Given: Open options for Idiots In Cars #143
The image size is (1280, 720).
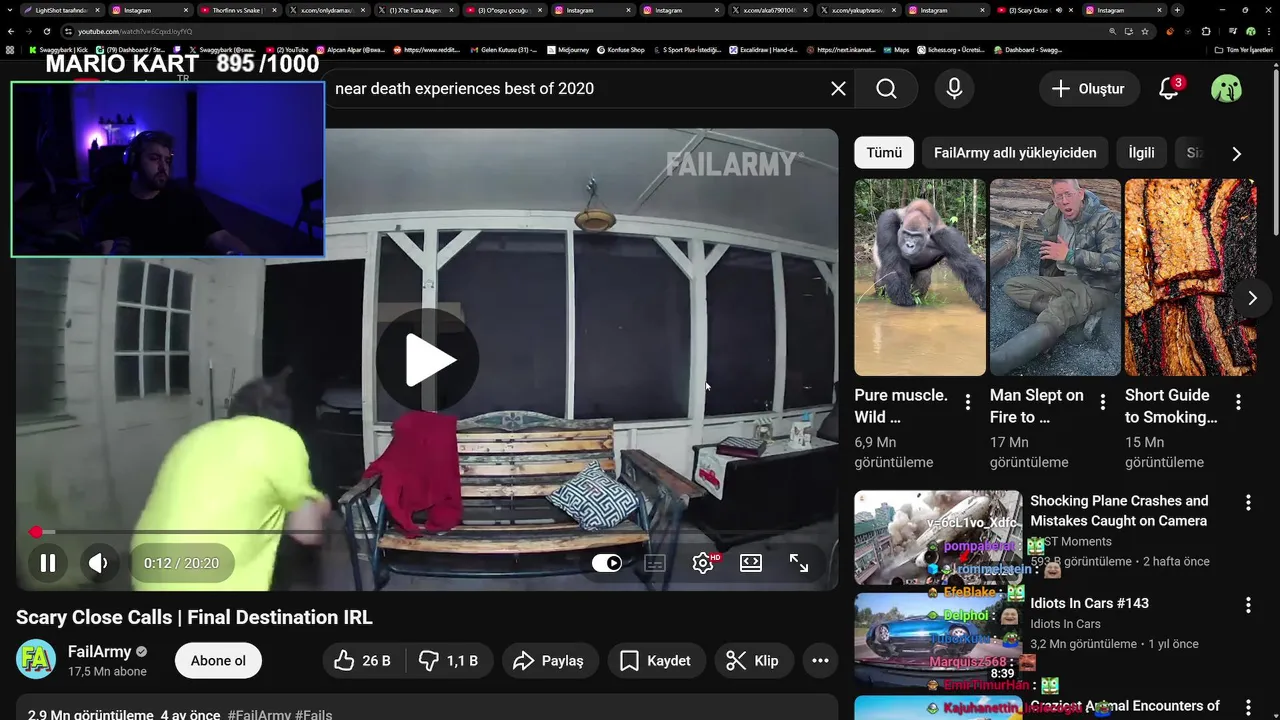Looking at the screenshot, I should (1247, 605).
